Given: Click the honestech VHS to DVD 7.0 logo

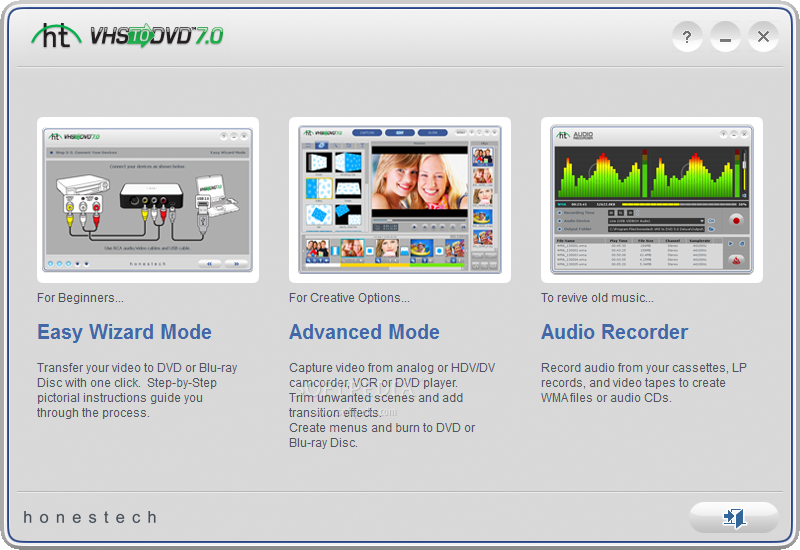Looking at the screenshot, I should 127,36.
